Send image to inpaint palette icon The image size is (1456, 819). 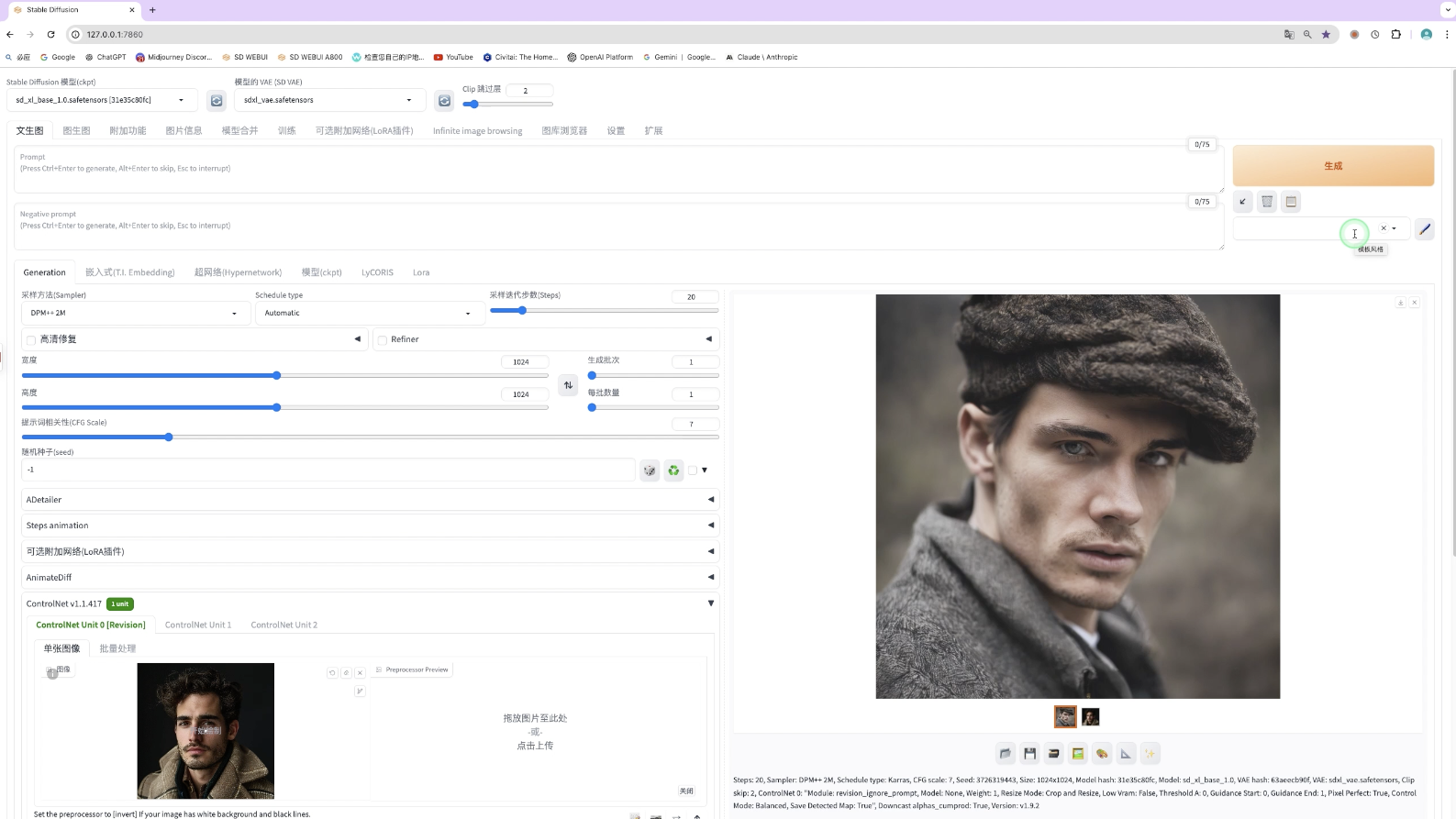coord(1102,754)
